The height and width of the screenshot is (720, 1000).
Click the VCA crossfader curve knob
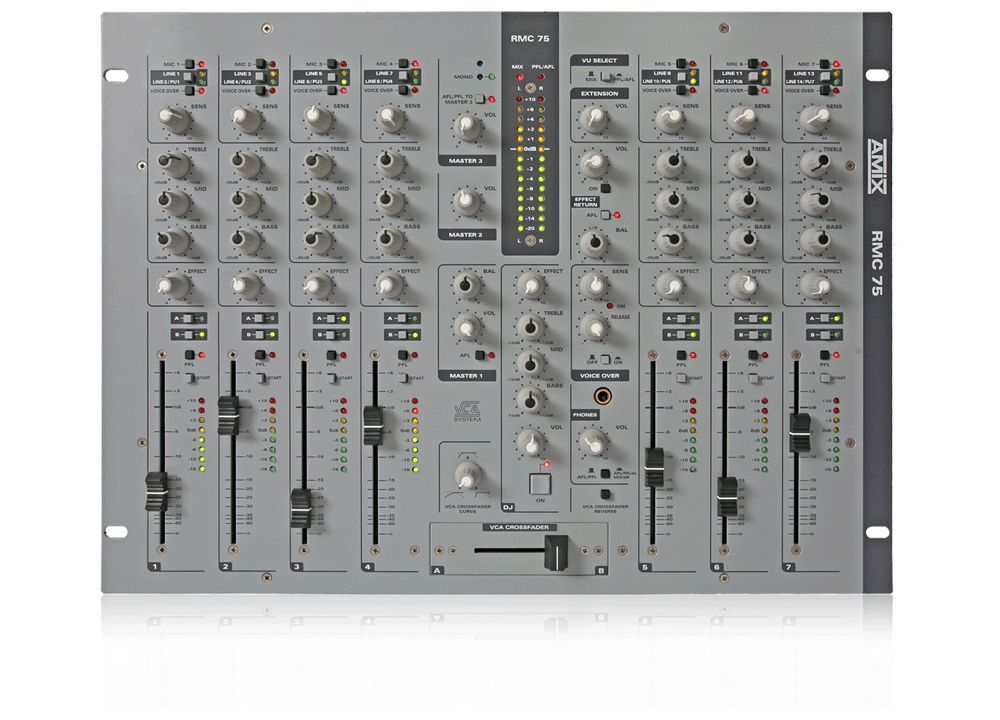click(469, 476)
